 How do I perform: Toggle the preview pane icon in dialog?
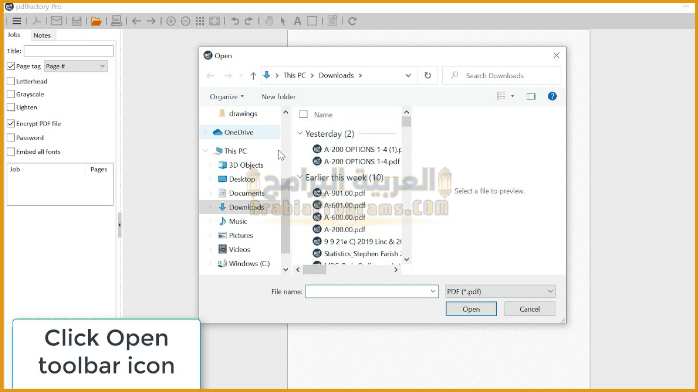pos(531,96)
